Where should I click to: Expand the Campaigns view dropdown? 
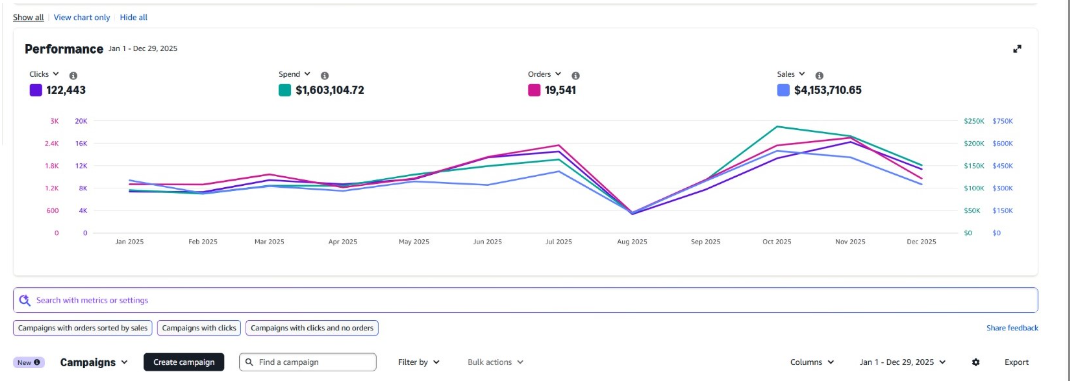coord(94,363)
